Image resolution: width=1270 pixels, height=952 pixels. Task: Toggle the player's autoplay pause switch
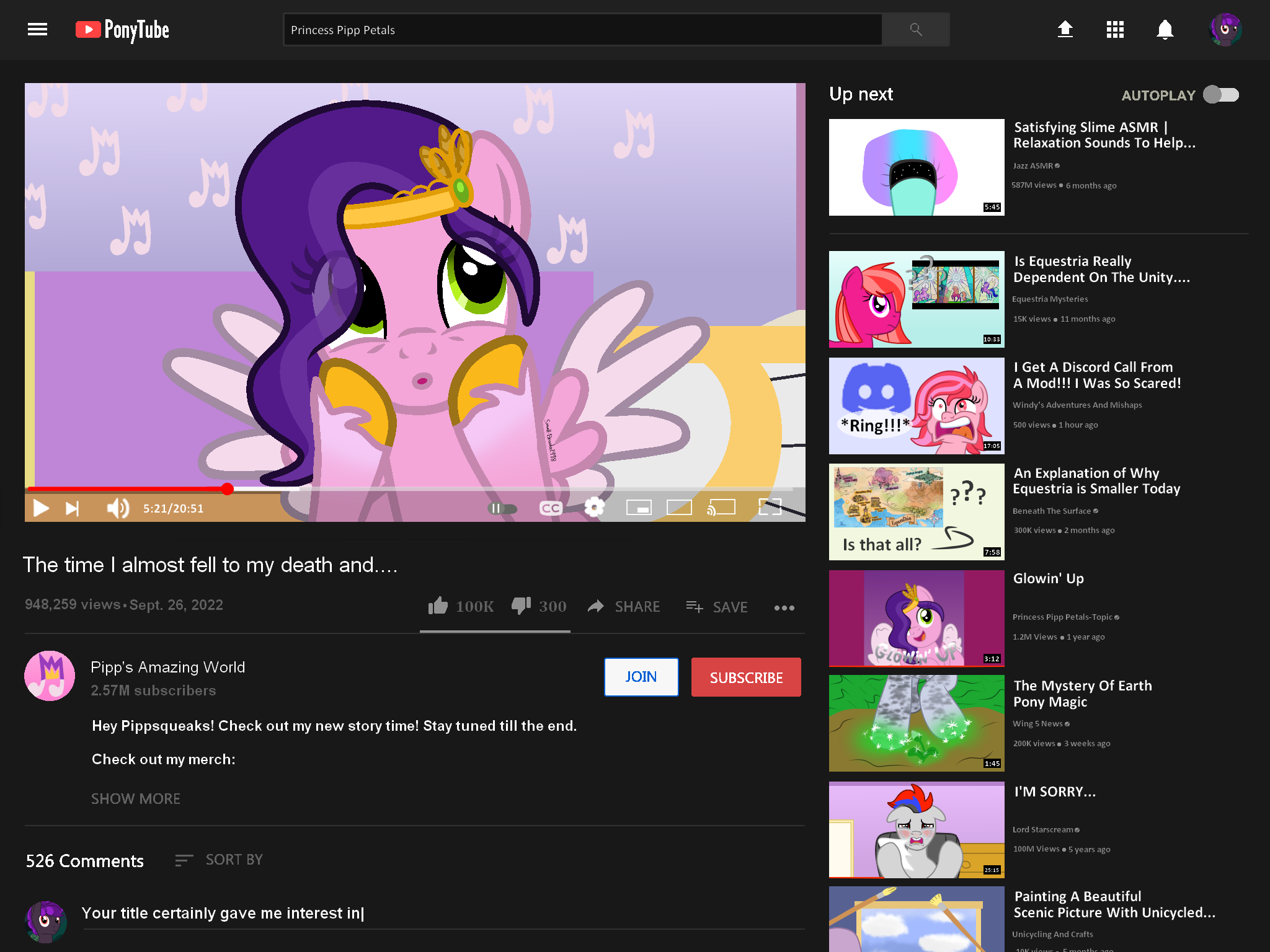[x=502, y=508]
